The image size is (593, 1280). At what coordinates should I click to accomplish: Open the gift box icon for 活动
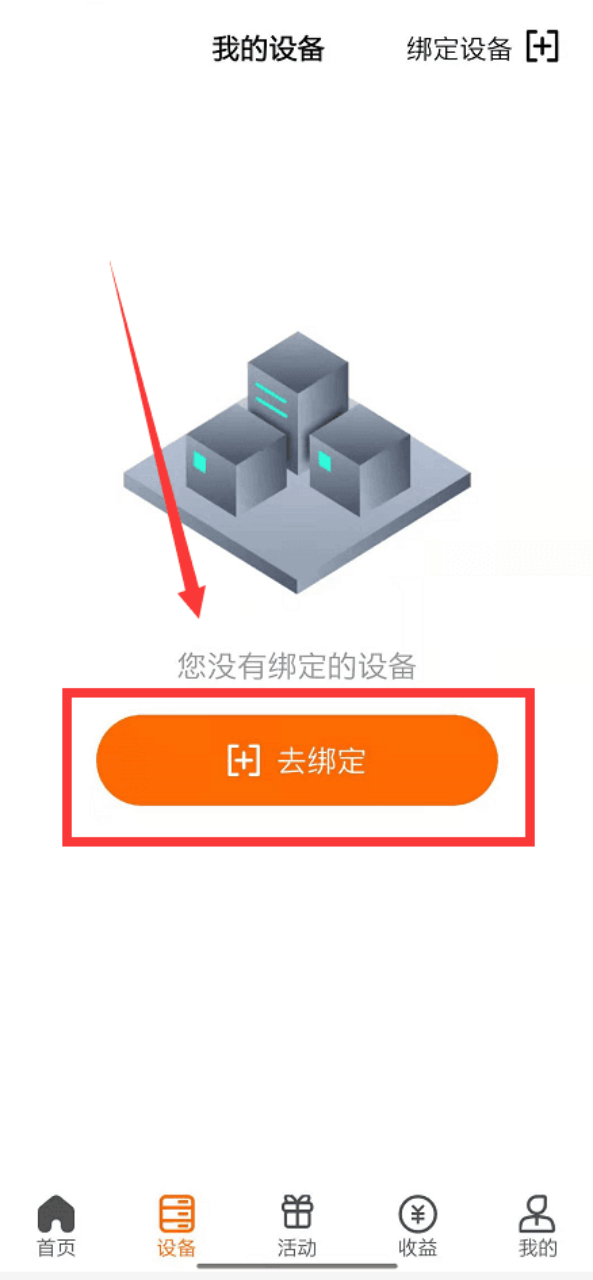[297, 1212]
